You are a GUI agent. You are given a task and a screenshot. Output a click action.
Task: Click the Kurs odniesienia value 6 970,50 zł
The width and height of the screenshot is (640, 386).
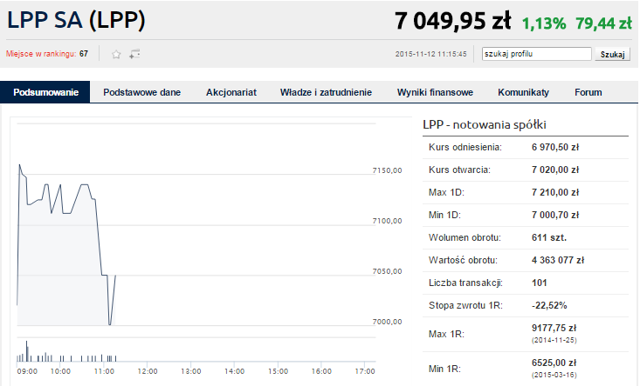point(555,147)
